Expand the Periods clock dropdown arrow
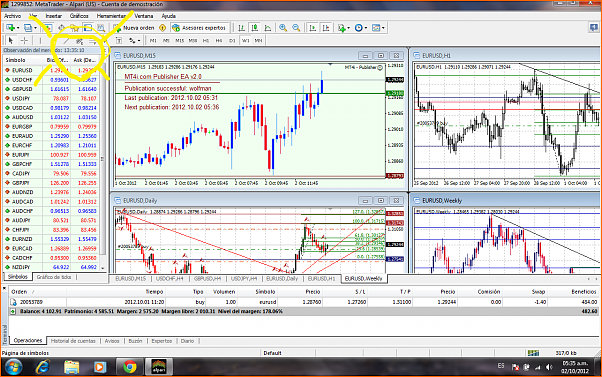The image size is (602, 377). pyautogui.click(x=366, y=28)
